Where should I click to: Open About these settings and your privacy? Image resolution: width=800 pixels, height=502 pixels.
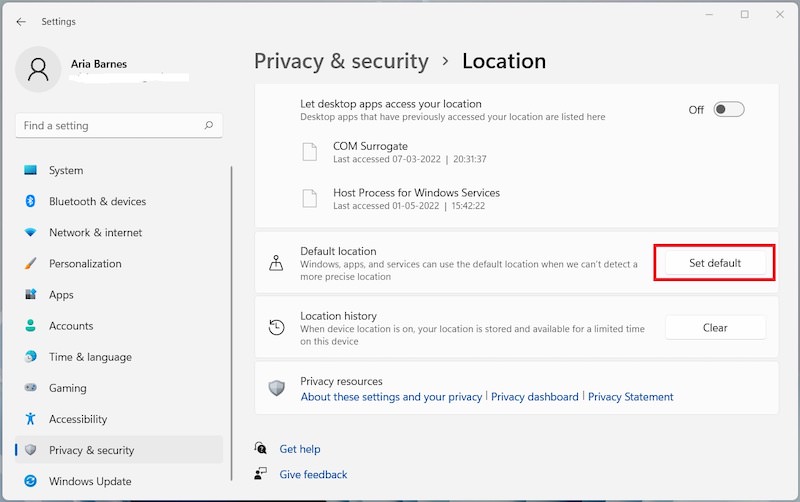point(391,396)
